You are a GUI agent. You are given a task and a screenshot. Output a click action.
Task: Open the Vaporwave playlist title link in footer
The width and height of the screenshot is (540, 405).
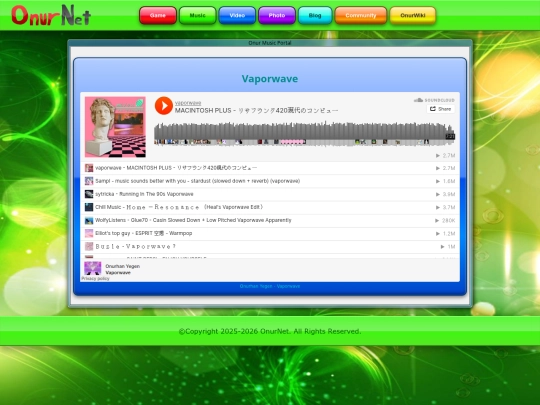(118, 272)
